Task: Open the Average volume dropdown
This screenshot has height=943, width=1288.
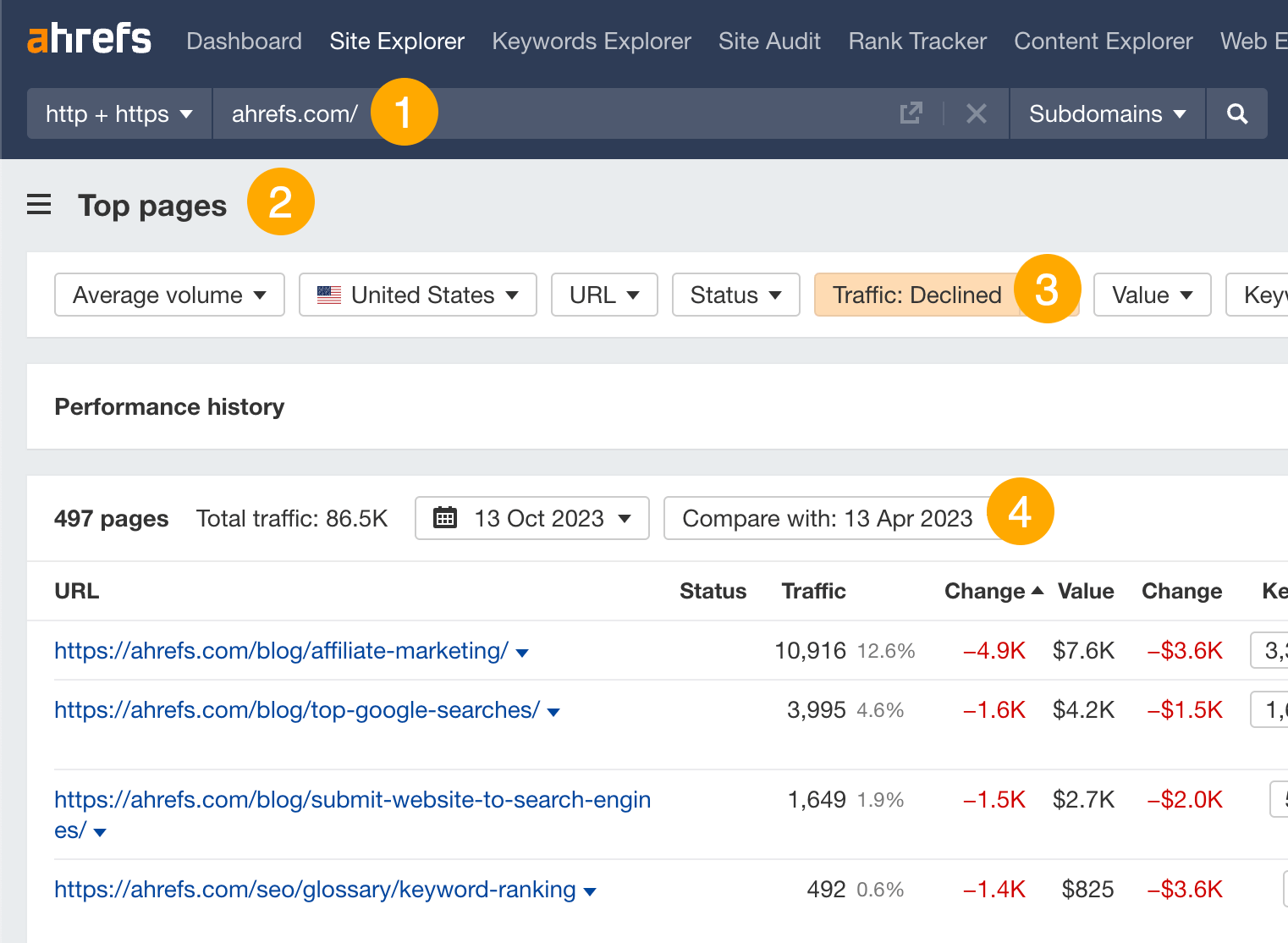Action: [168, 295]
